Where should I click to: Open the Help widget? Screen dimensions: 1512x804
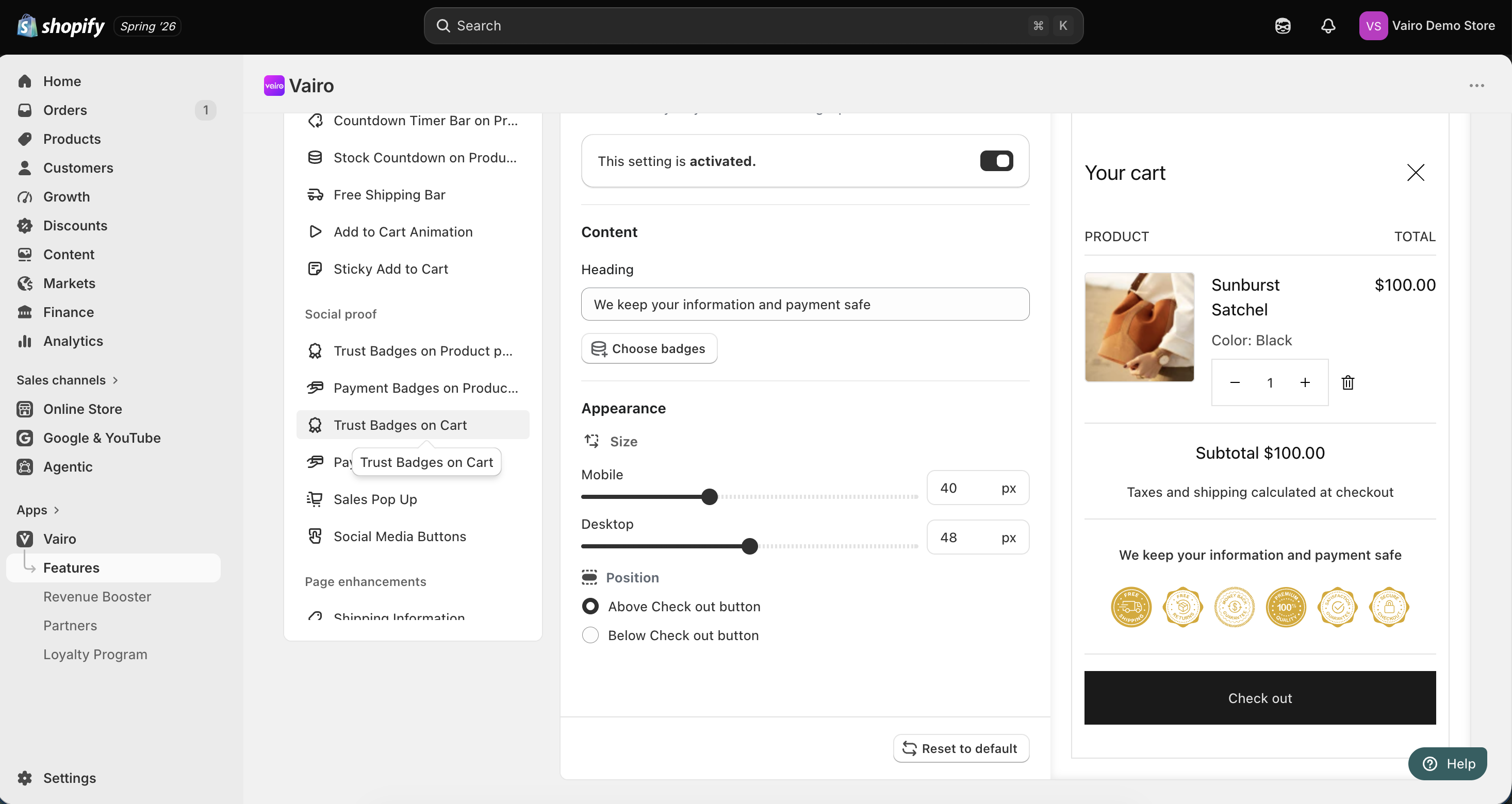(x=1448, y=763)
